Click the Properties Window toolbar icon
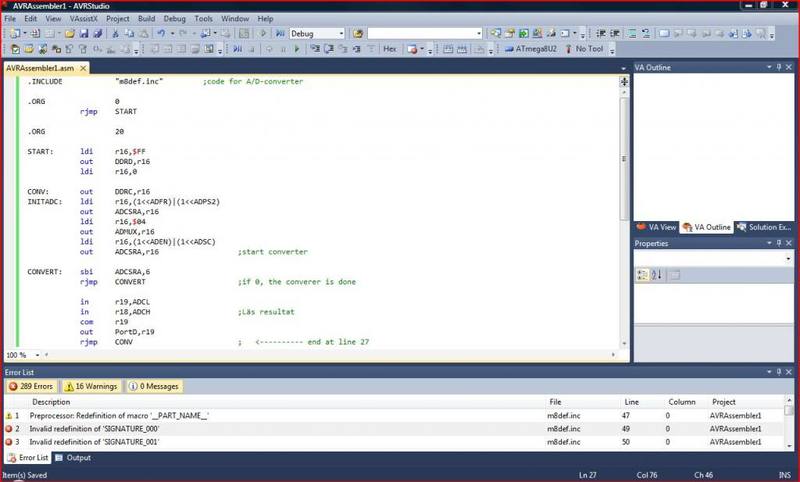The width and height of the screenshot is (800, 482). point(510,34)
